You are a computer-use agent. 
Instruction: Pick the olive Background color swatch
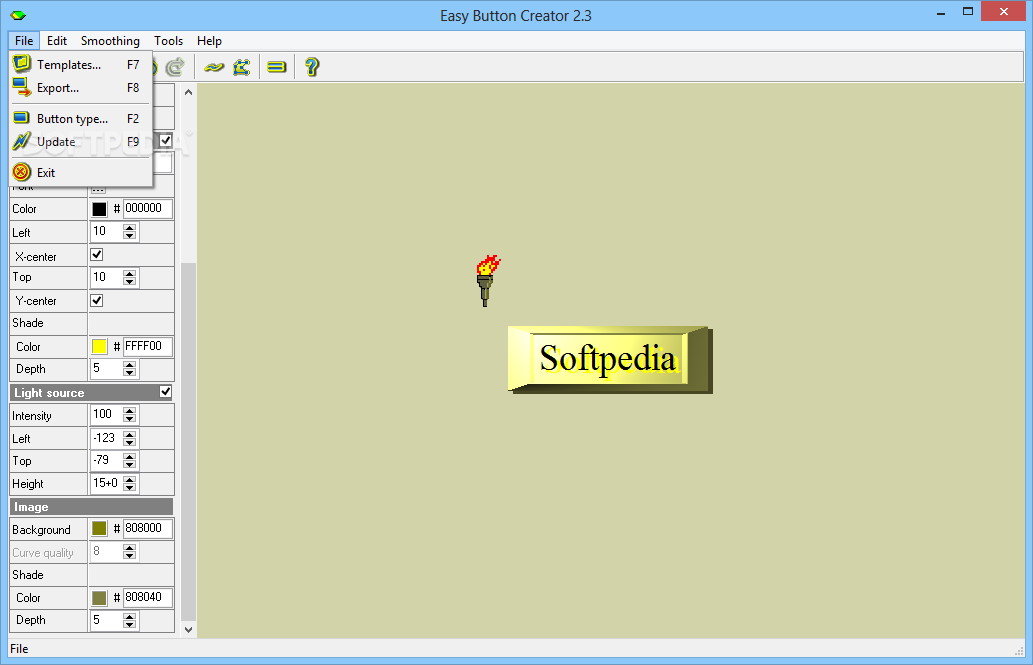click(x=99, y=529)
